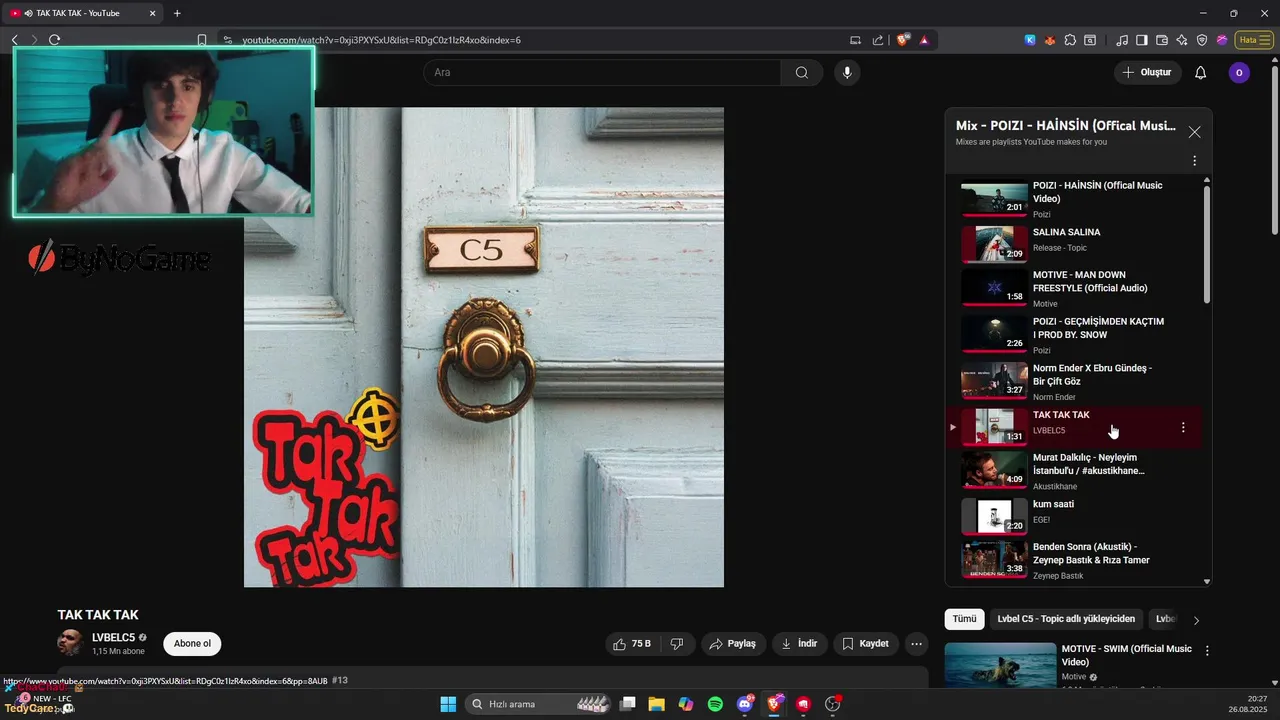This screenshot has height=720, width=1280.
Task: Like the TAK TAK TAK video
Action: tap(634, 644)
